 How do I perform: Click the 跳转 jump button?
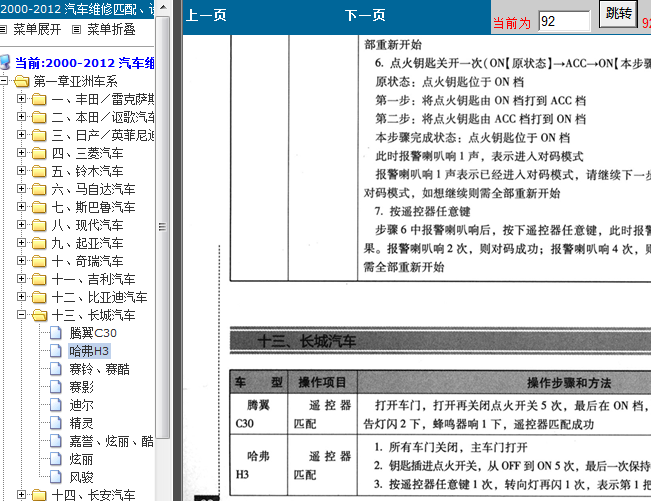[x=618, y=13]
